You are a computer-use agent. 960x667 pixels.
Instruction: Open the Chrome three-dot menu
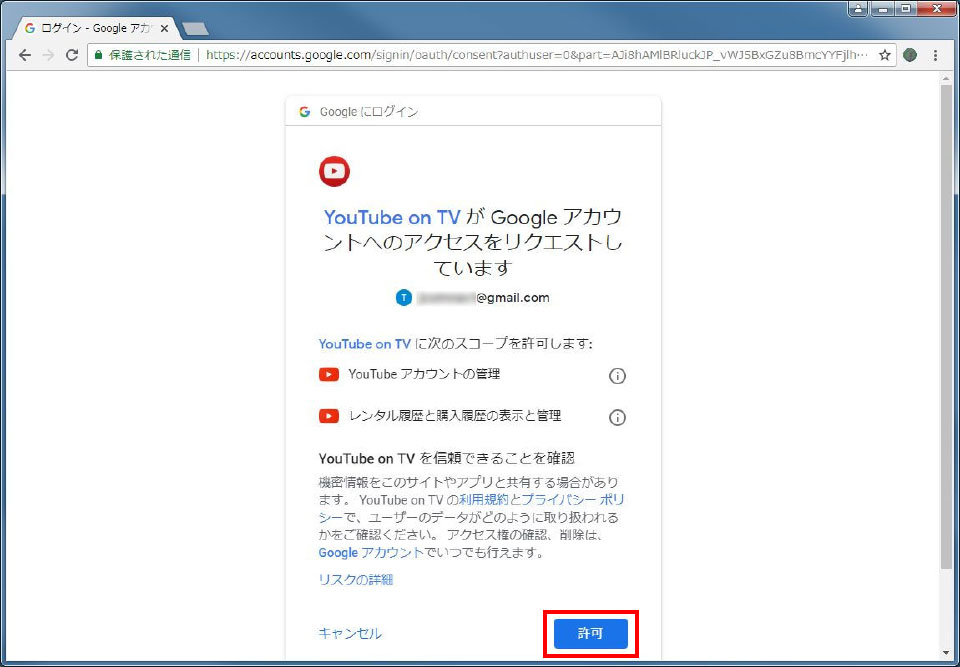pos(935,55)
